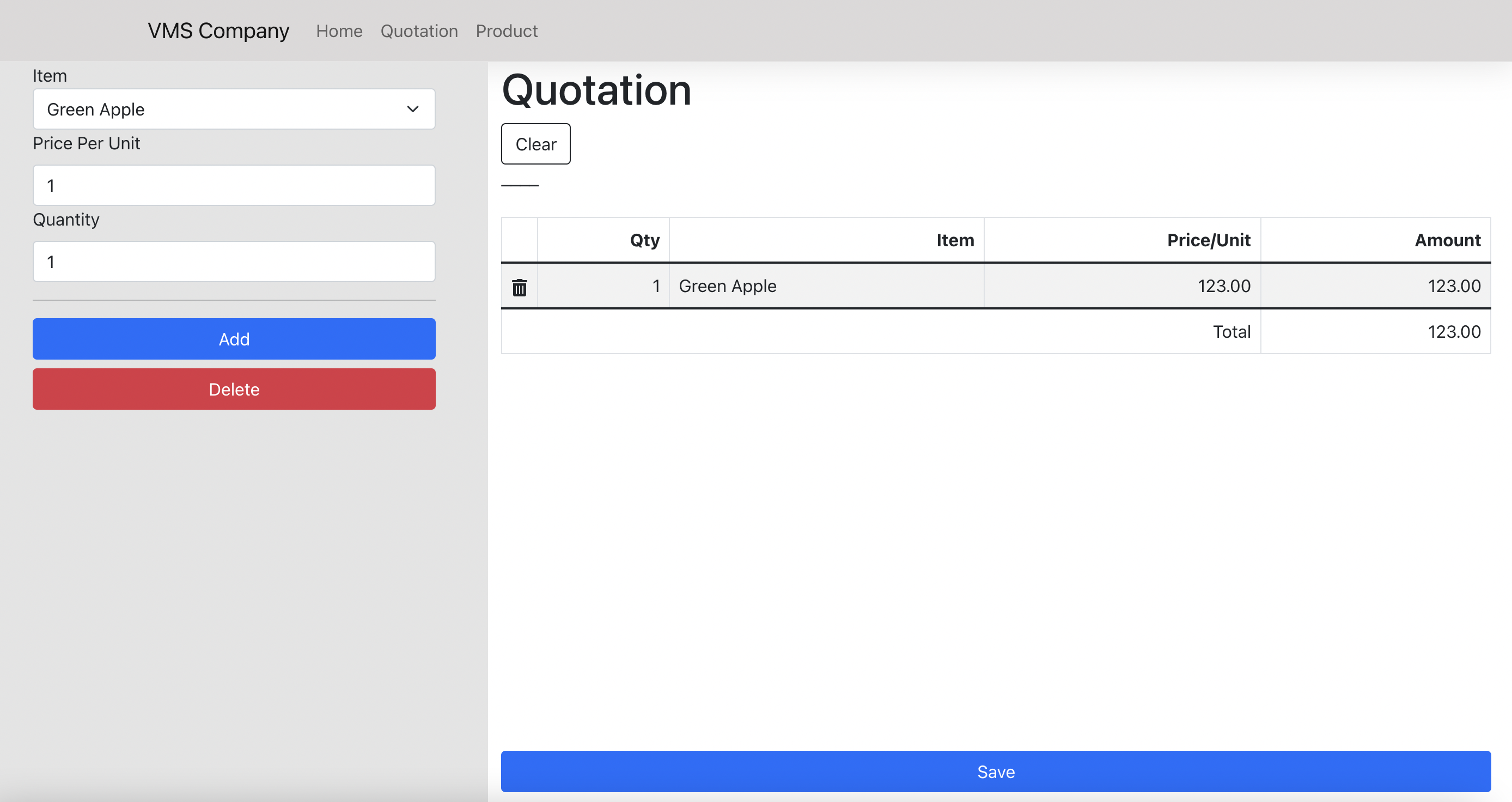Open the Product page

pos(507,31)
